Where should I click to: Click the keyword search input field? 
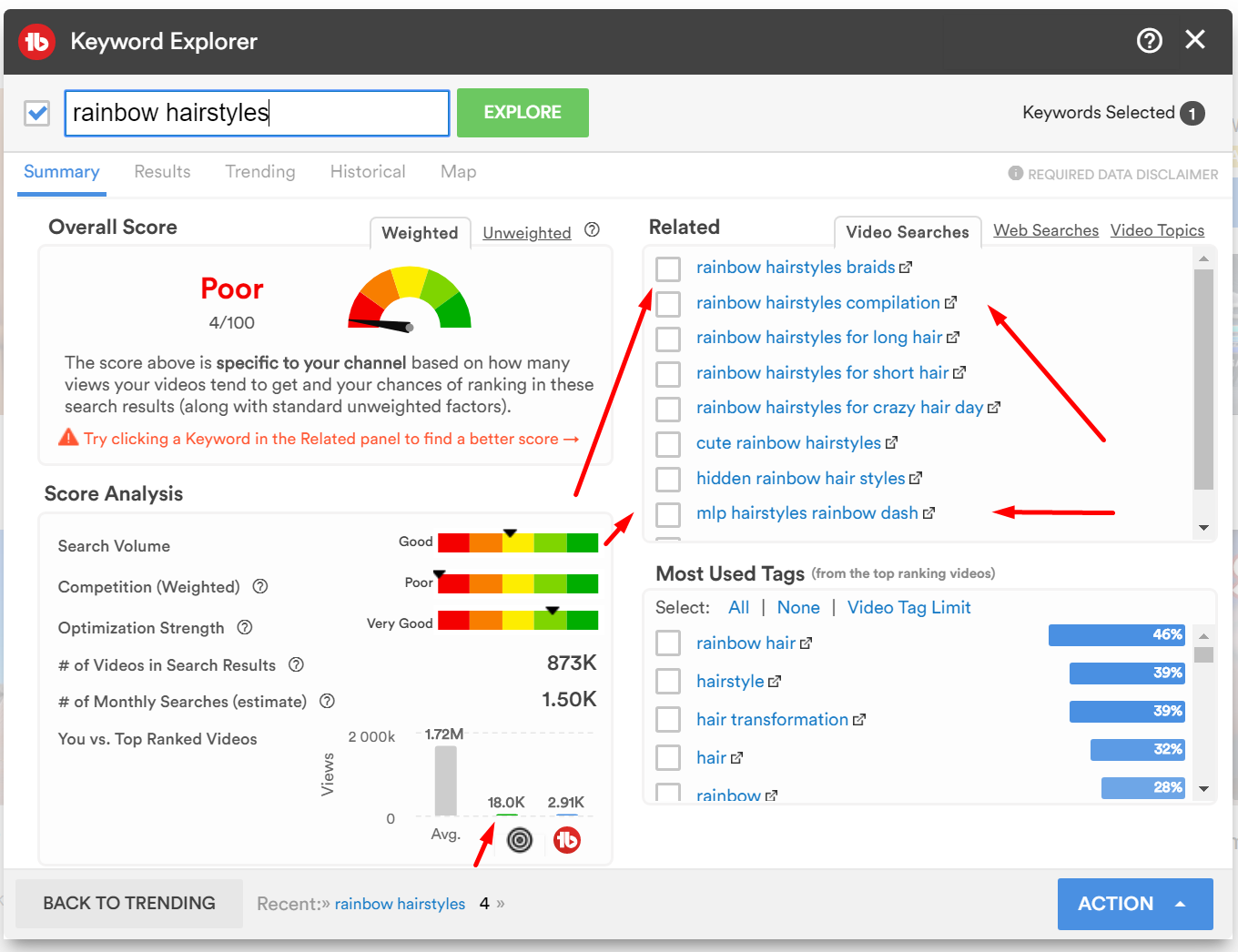click(x=257, y=113)
